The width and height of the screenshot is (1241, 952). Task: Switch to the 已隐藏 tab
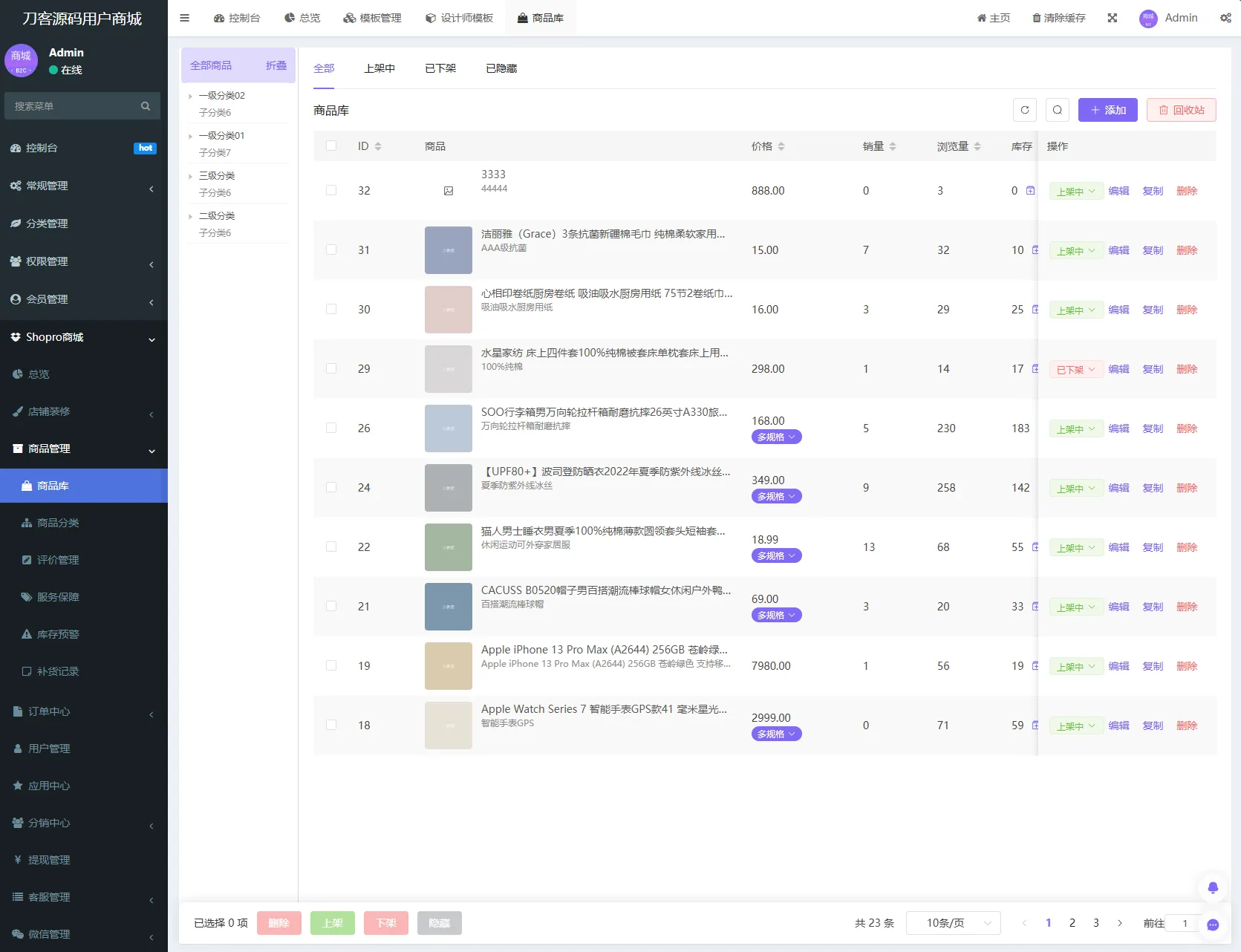[501, 68]
